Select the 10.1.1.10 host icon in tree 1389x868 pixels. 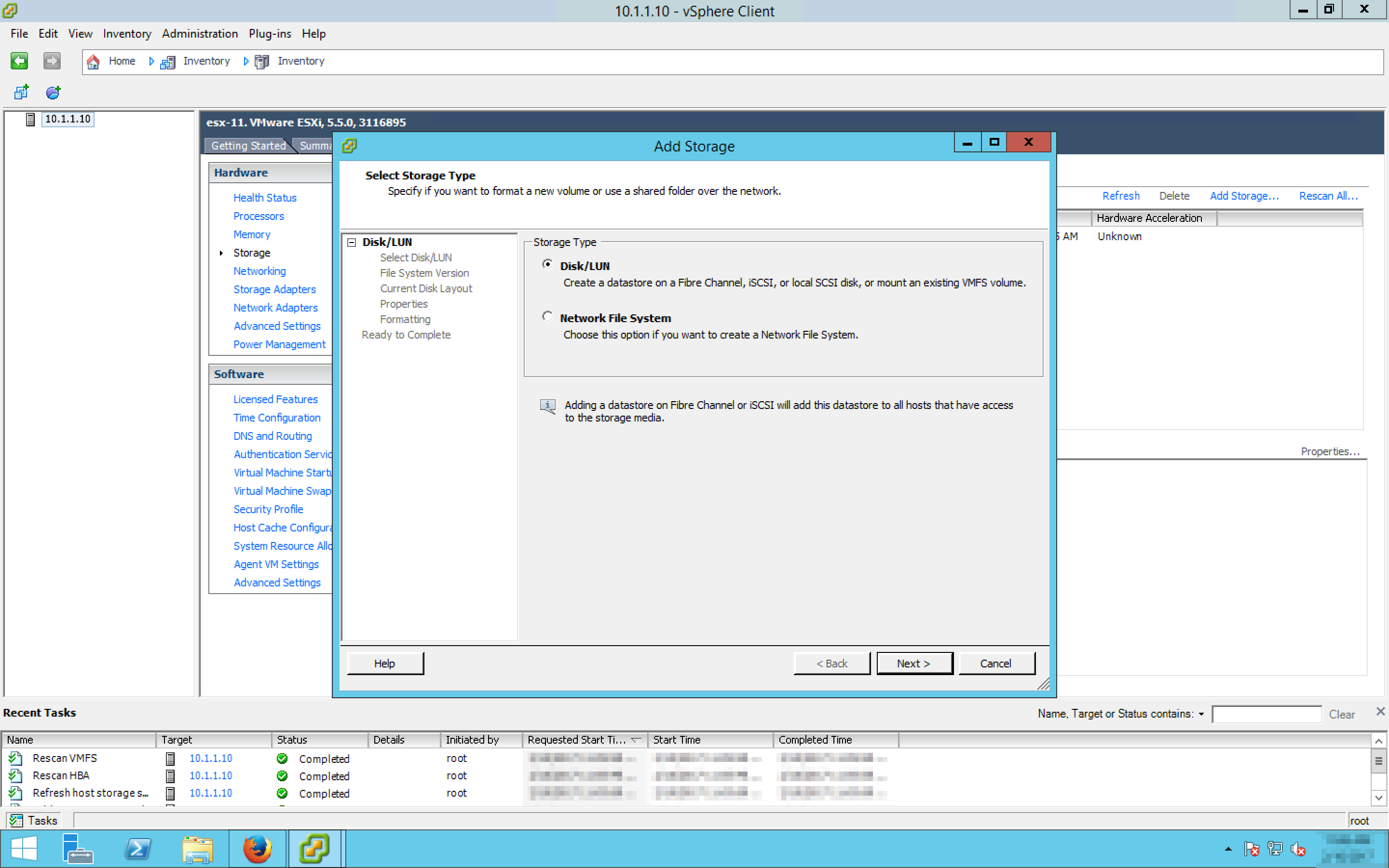coord(31,120)
